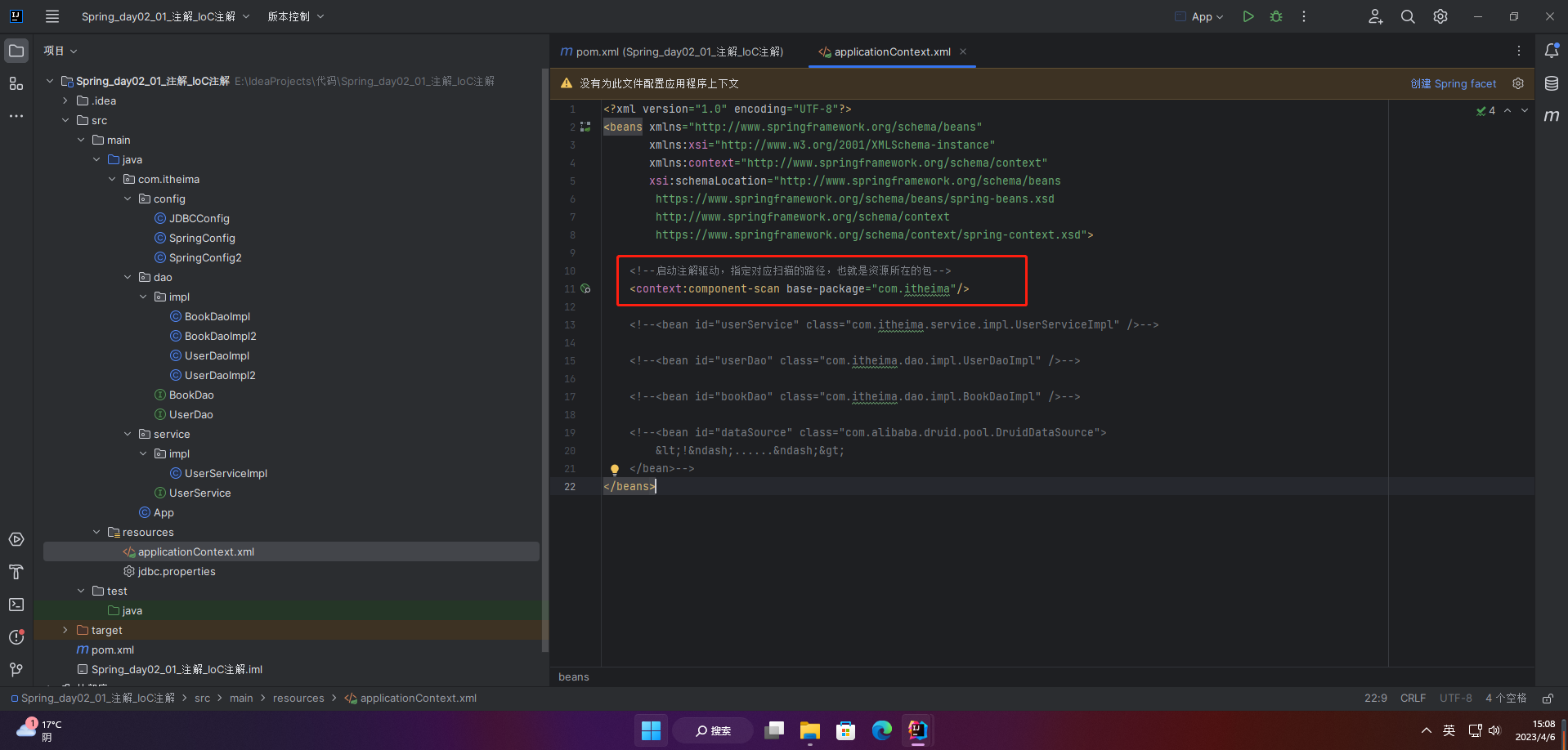Open the inspections widget showing 4
1568x750 pixels.
coord(1486,111)
